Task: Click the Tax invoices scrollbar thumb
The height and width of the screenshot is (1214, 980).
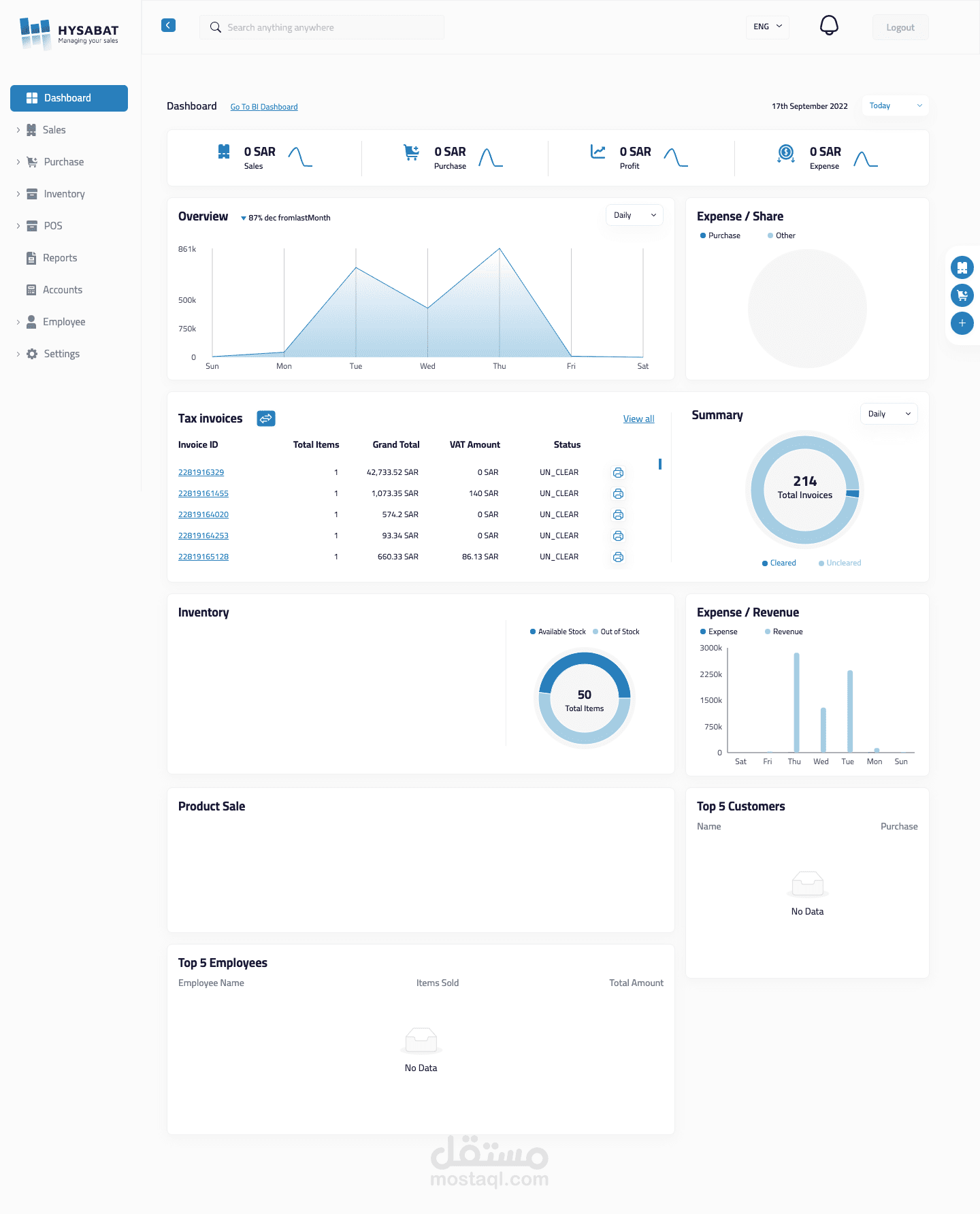Action: coord(660,464)
